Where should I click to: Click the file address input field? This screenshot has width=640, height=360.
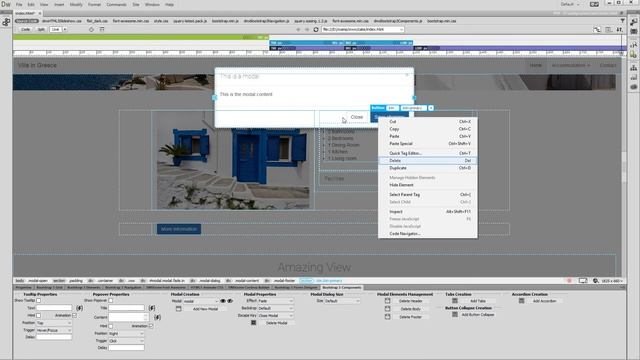(362, 29)
